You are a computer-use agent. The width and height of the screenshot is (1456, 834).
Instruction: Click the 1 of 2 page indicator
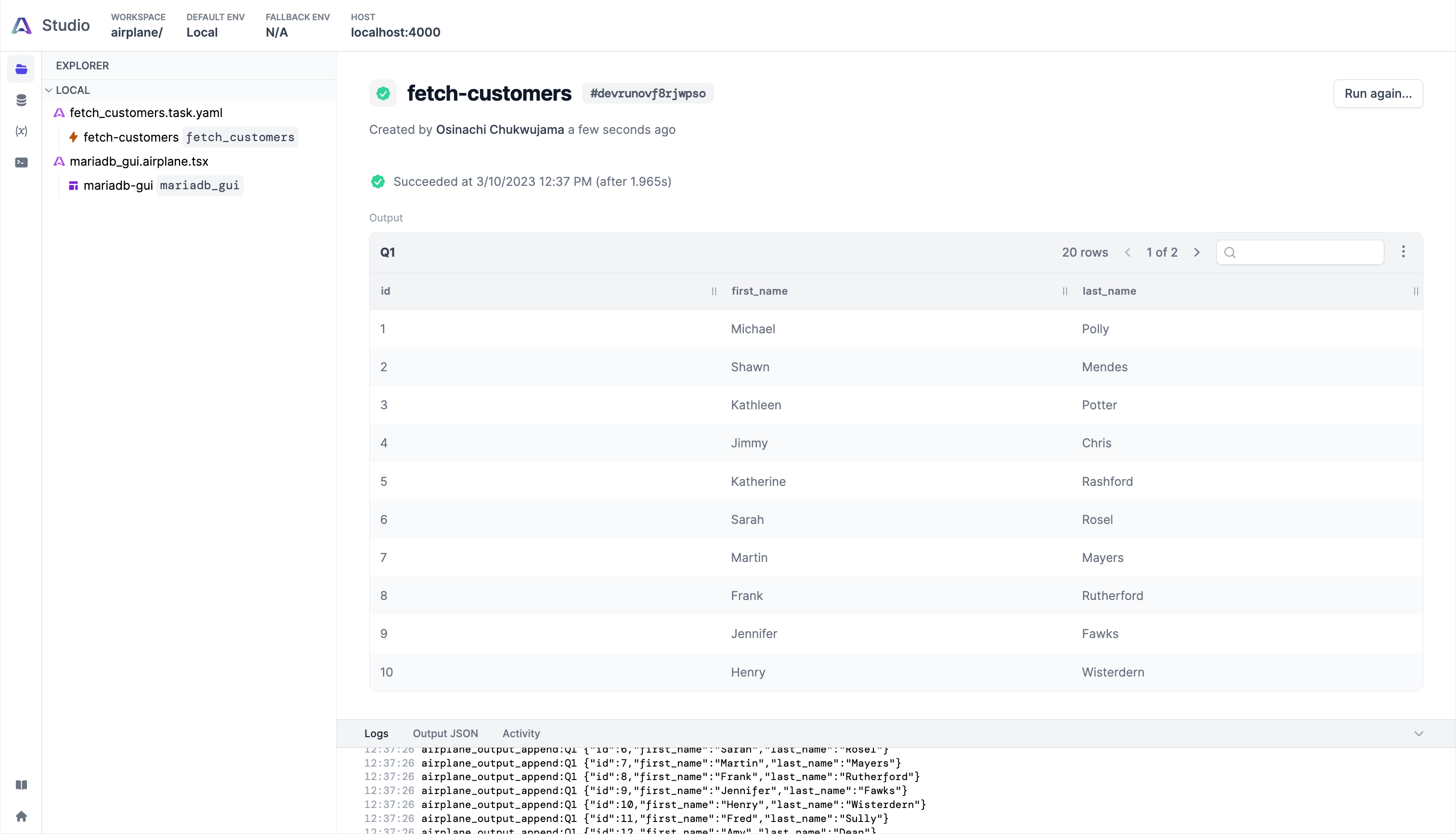point(1162,253)
